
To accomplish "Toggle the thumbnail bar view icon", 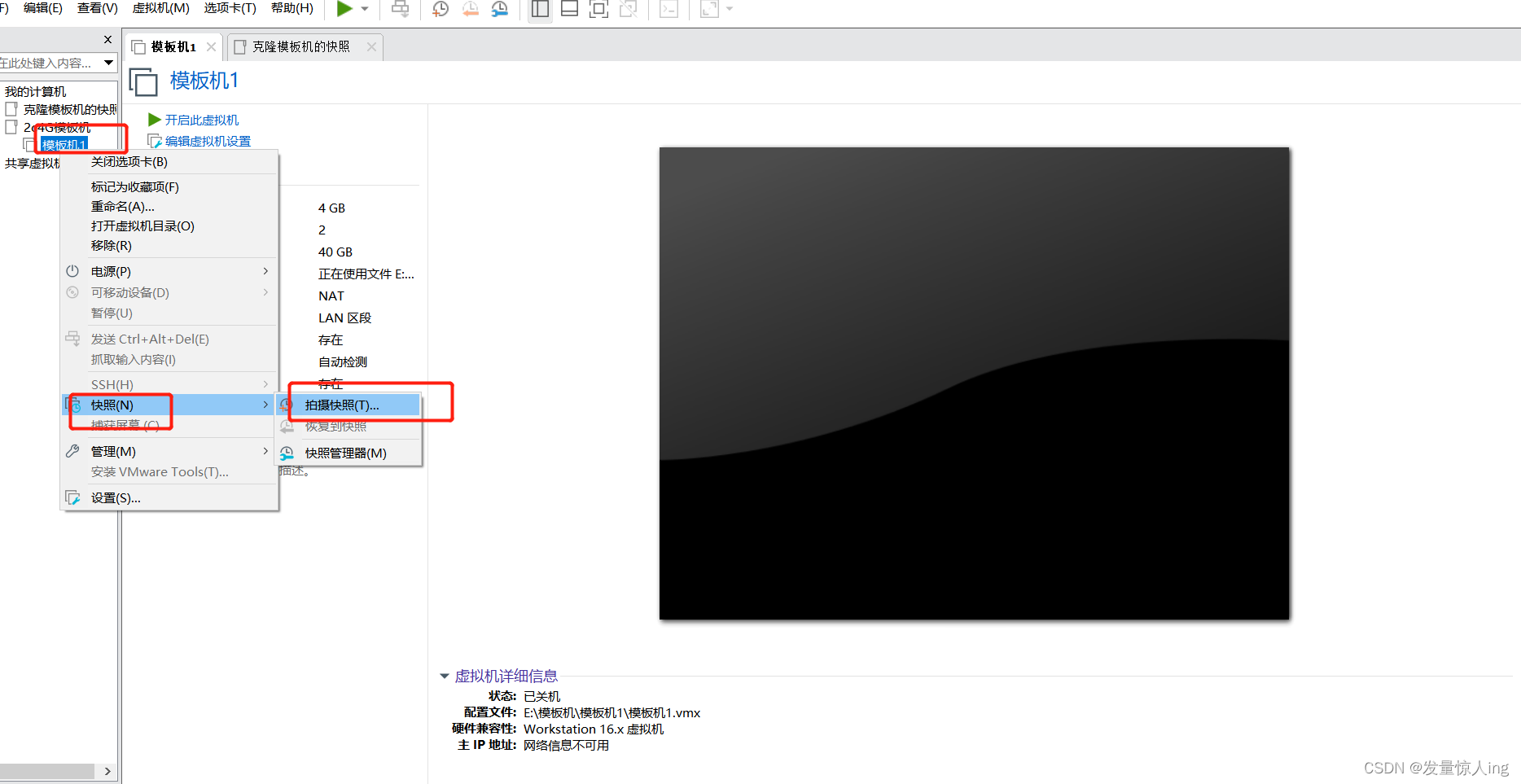I will tap(570, 9).
